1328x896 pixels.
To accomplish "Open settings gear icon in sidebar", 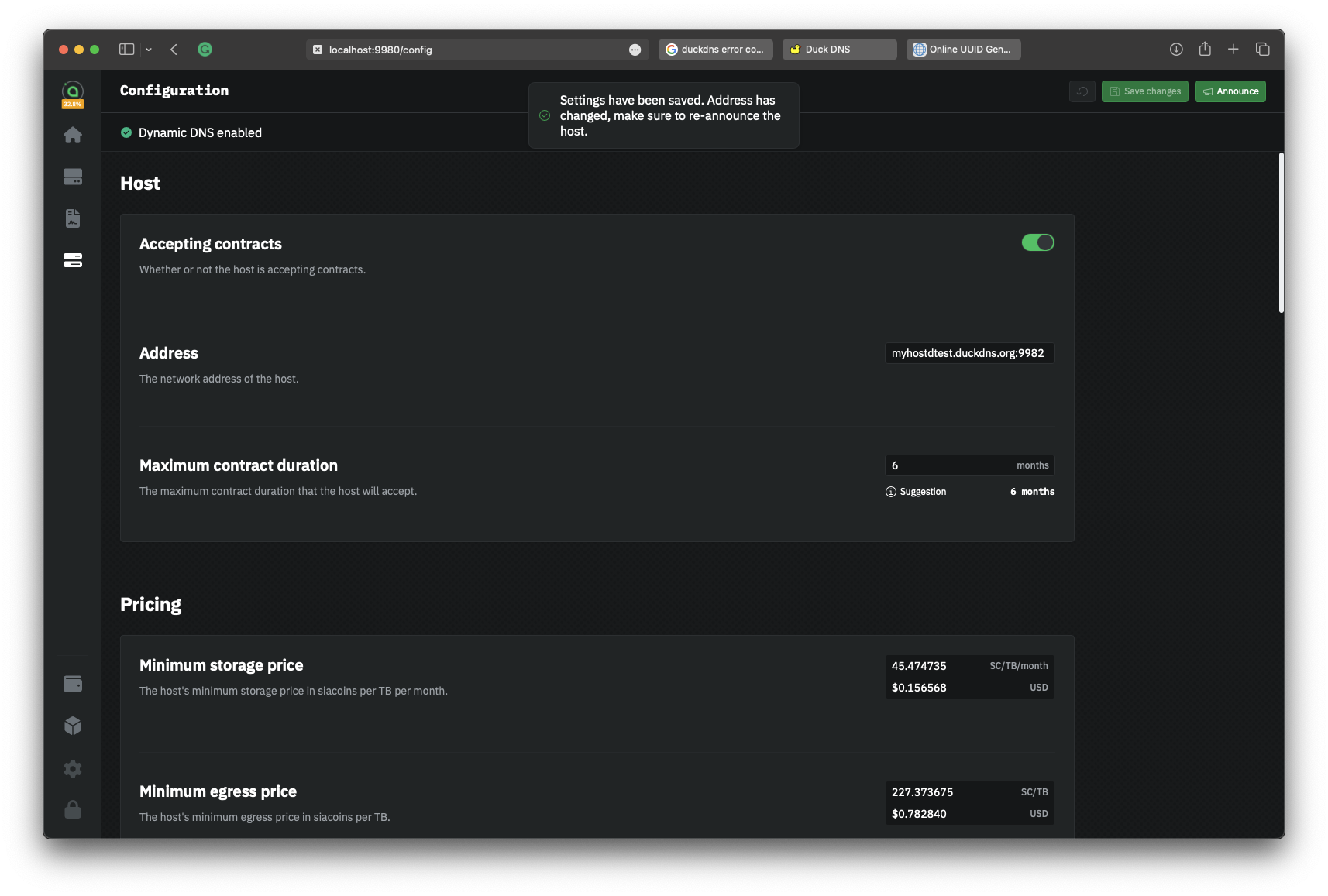I will 73,768.
